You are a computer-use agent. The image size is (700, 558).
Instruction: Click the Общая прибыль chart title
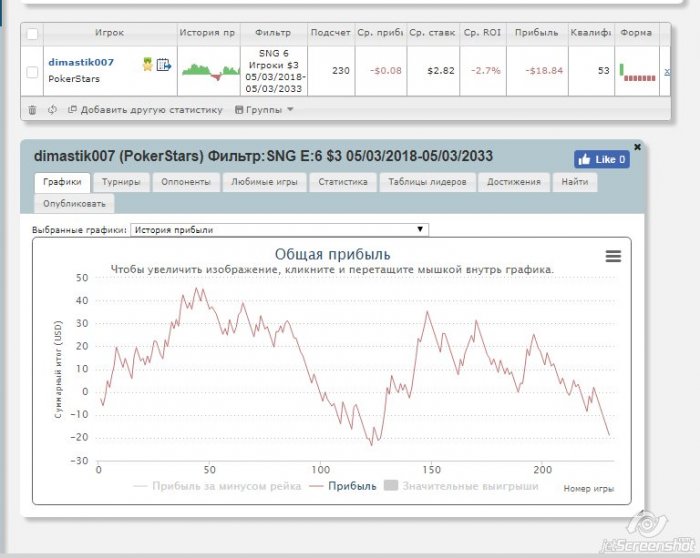pyautogui.click(x=333, y=254)
